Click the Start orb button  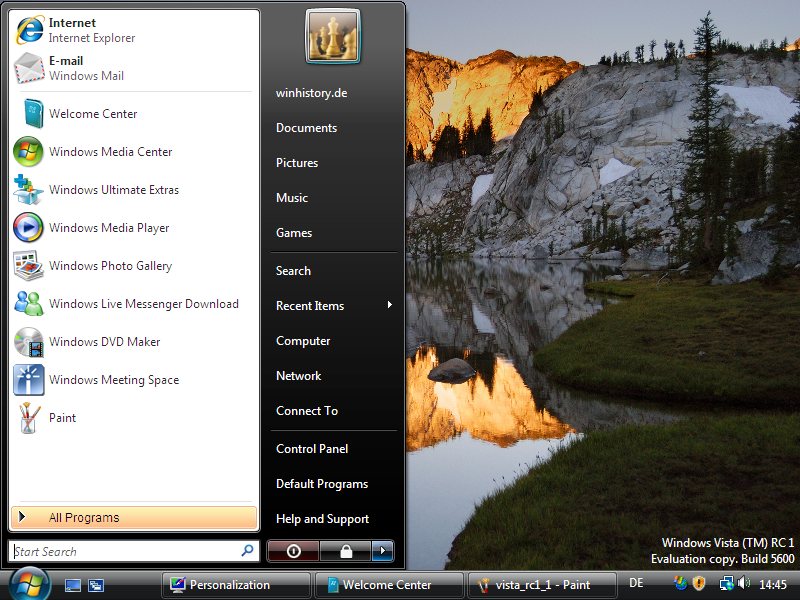(30, 583)
